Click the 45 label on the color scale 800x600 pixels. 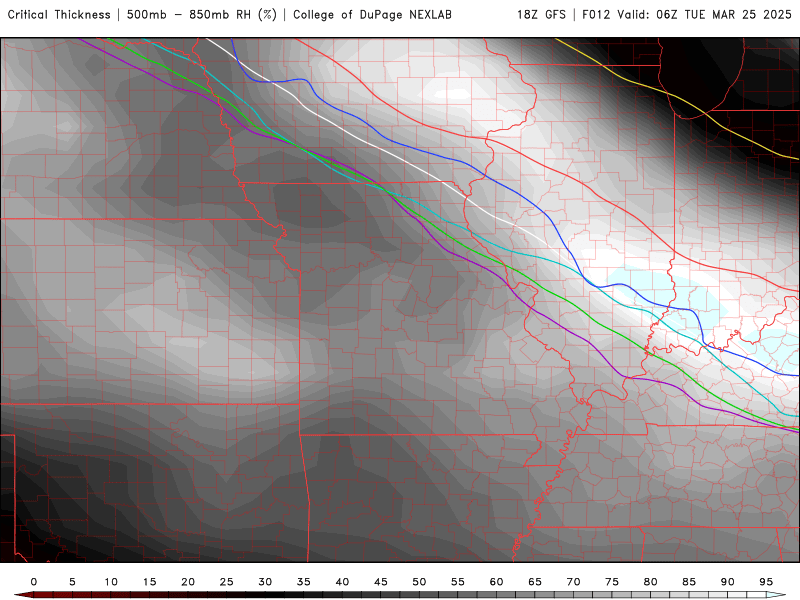pyautogui.click(x=381, y=582)
